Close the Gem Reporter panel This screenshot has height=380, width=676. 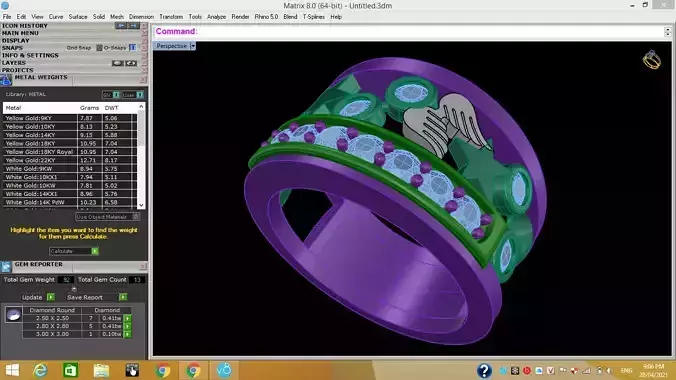(143, 267)
